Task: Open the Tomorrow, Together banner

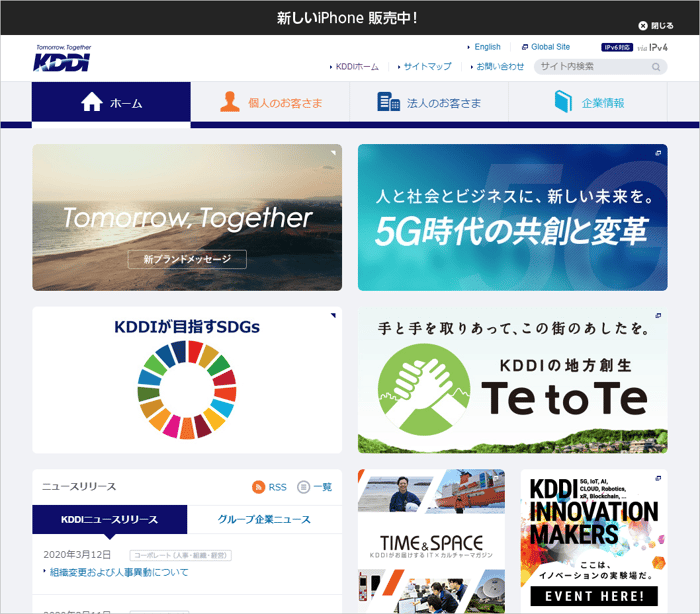Action: [x=187, y=217]
